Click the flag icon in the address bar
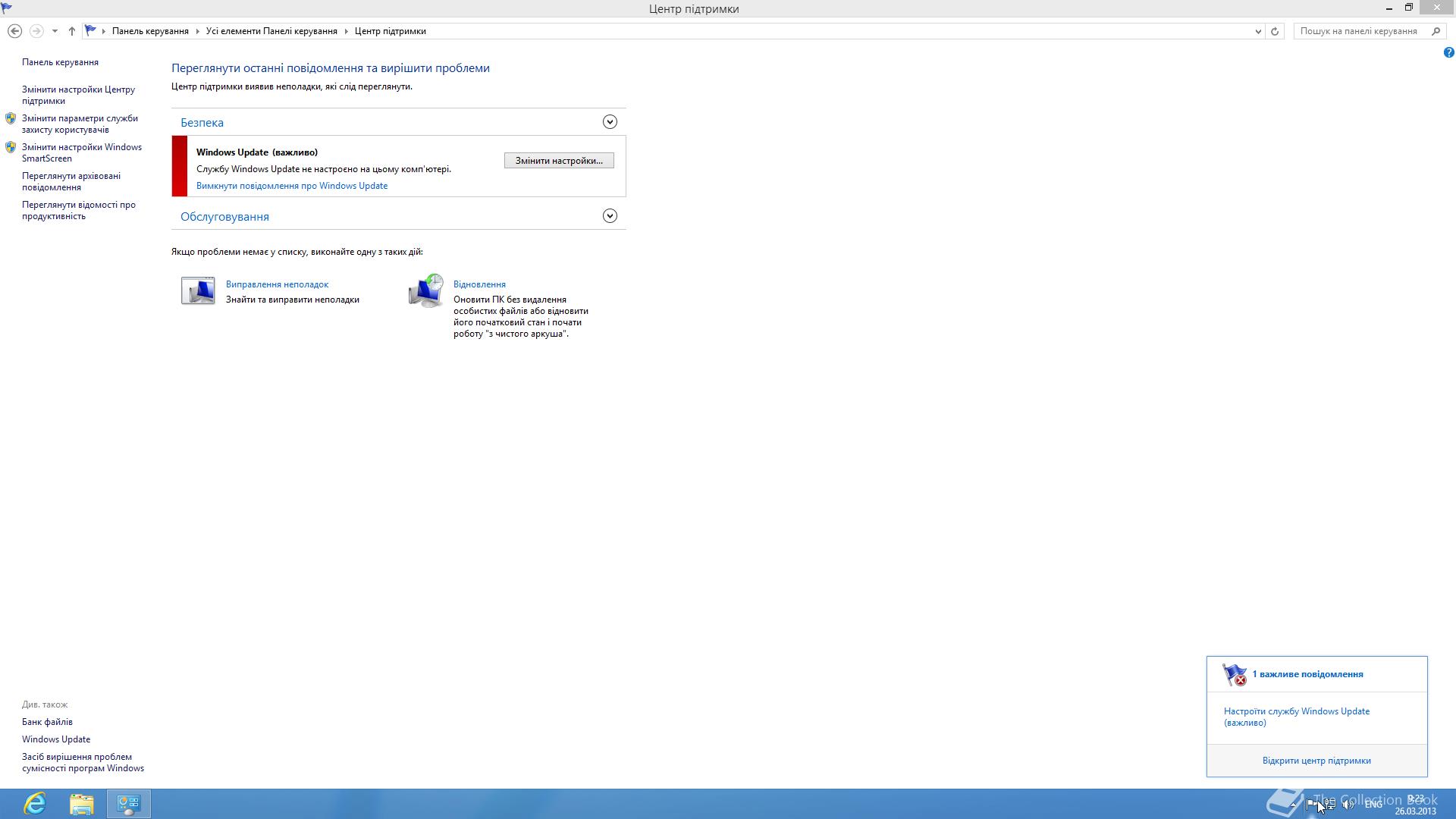Viewport: 1456px width, 819px height. 91,31
